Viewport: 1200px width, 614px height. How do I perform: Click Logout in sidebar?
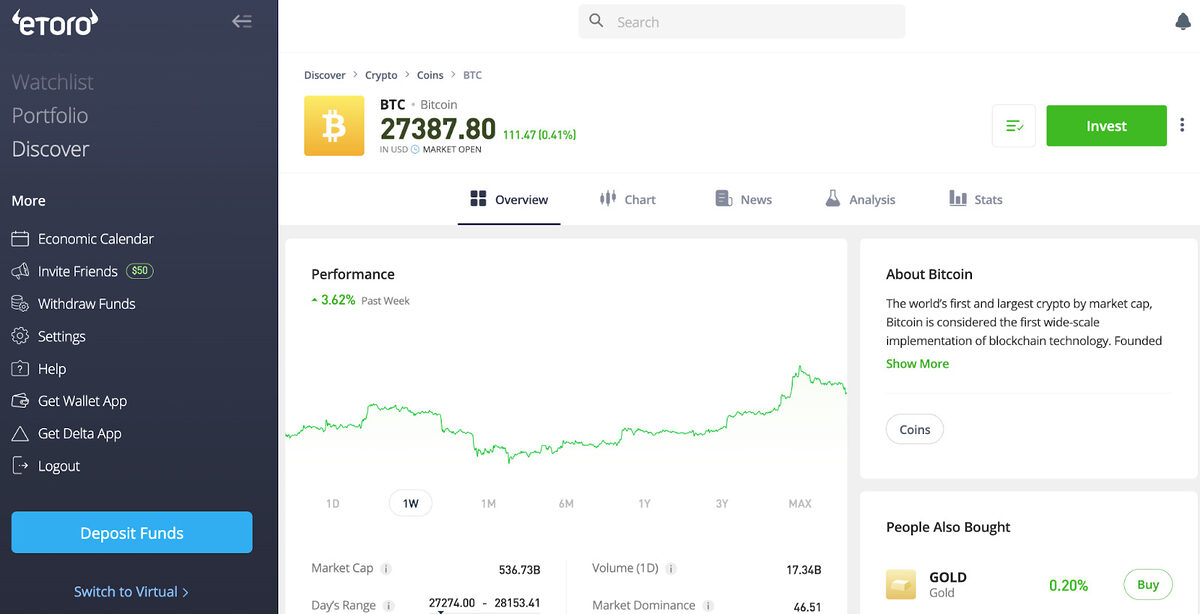tap(59, 466)
